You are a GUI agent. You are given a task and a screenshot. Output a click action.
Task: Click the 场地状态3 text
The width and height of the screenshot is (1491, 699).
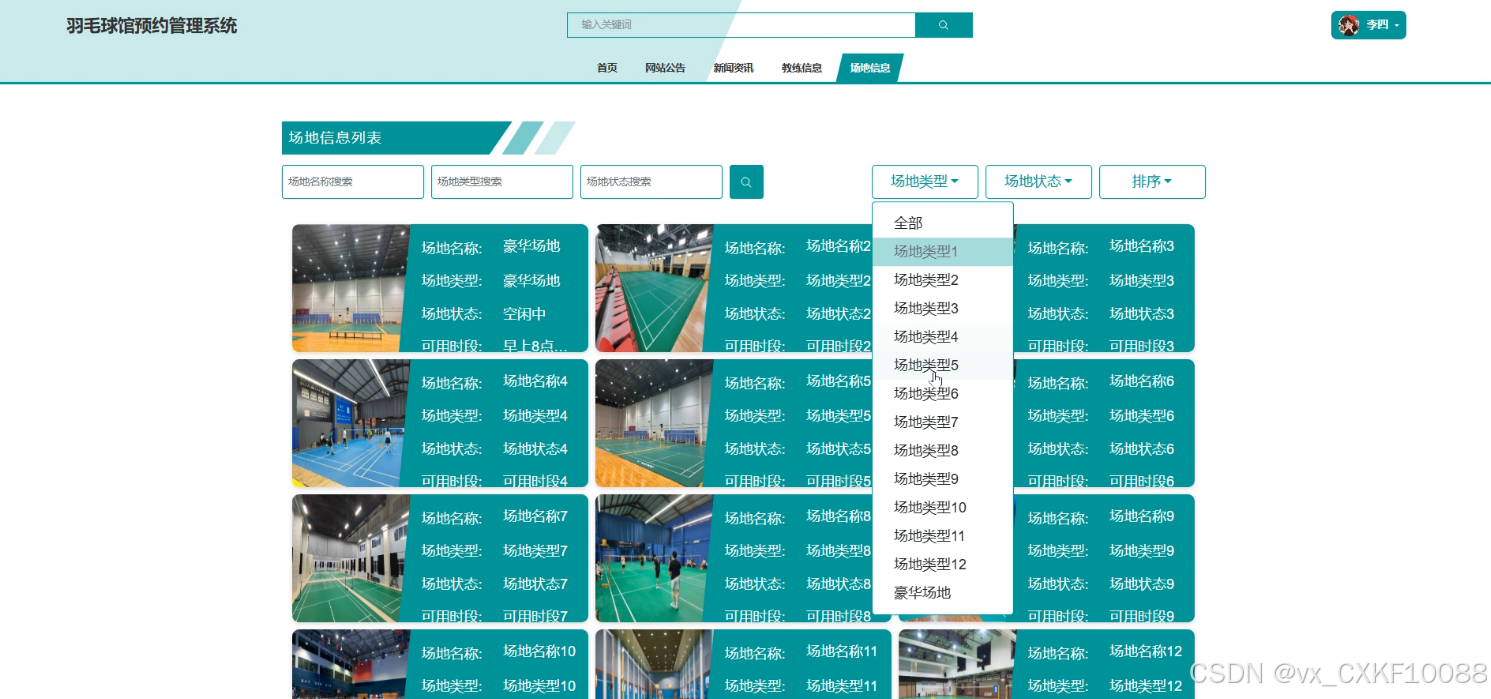click(1142, 314)
